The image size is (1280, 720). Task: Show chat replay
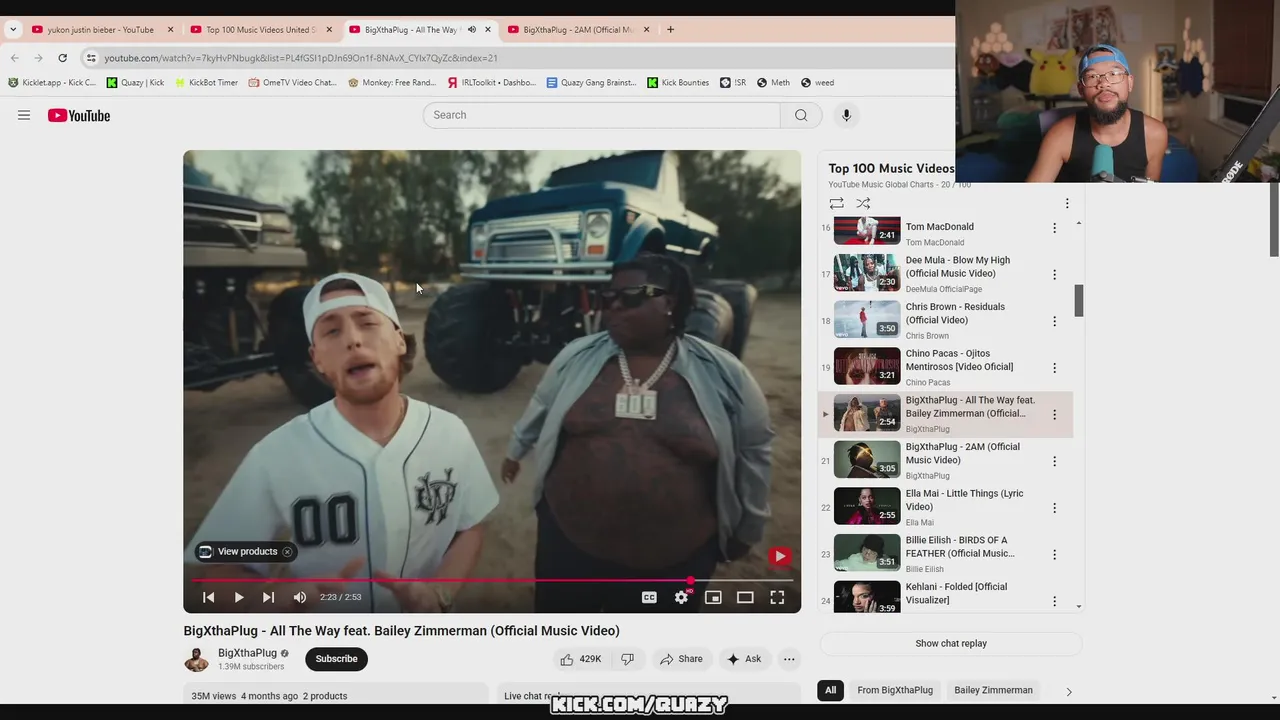point(951,643)
